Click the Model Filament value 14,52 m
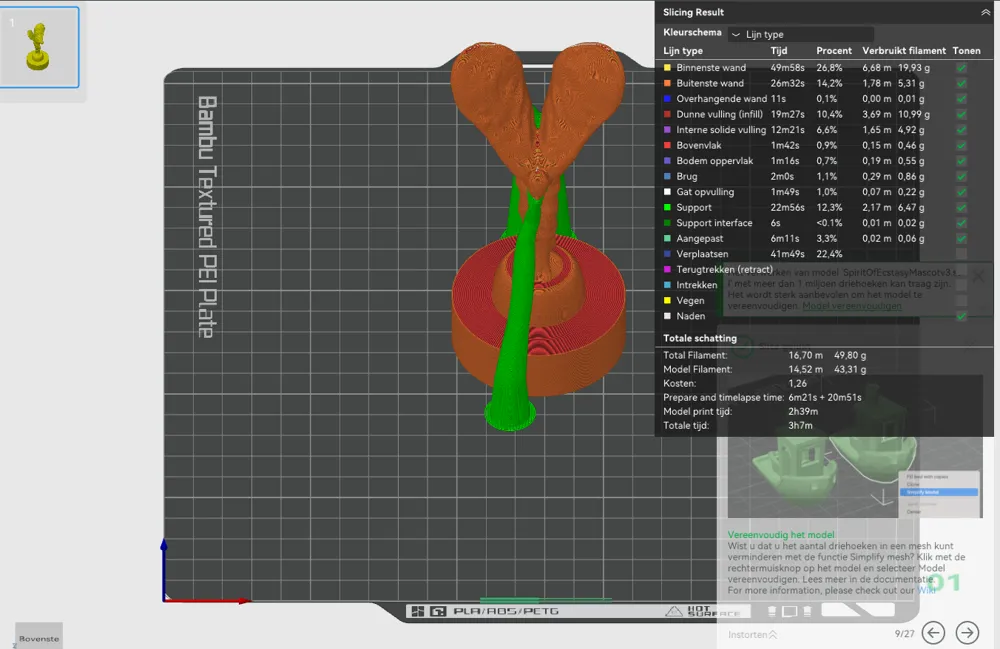Viewport: 1000px width, 649px height. [805, 369]
